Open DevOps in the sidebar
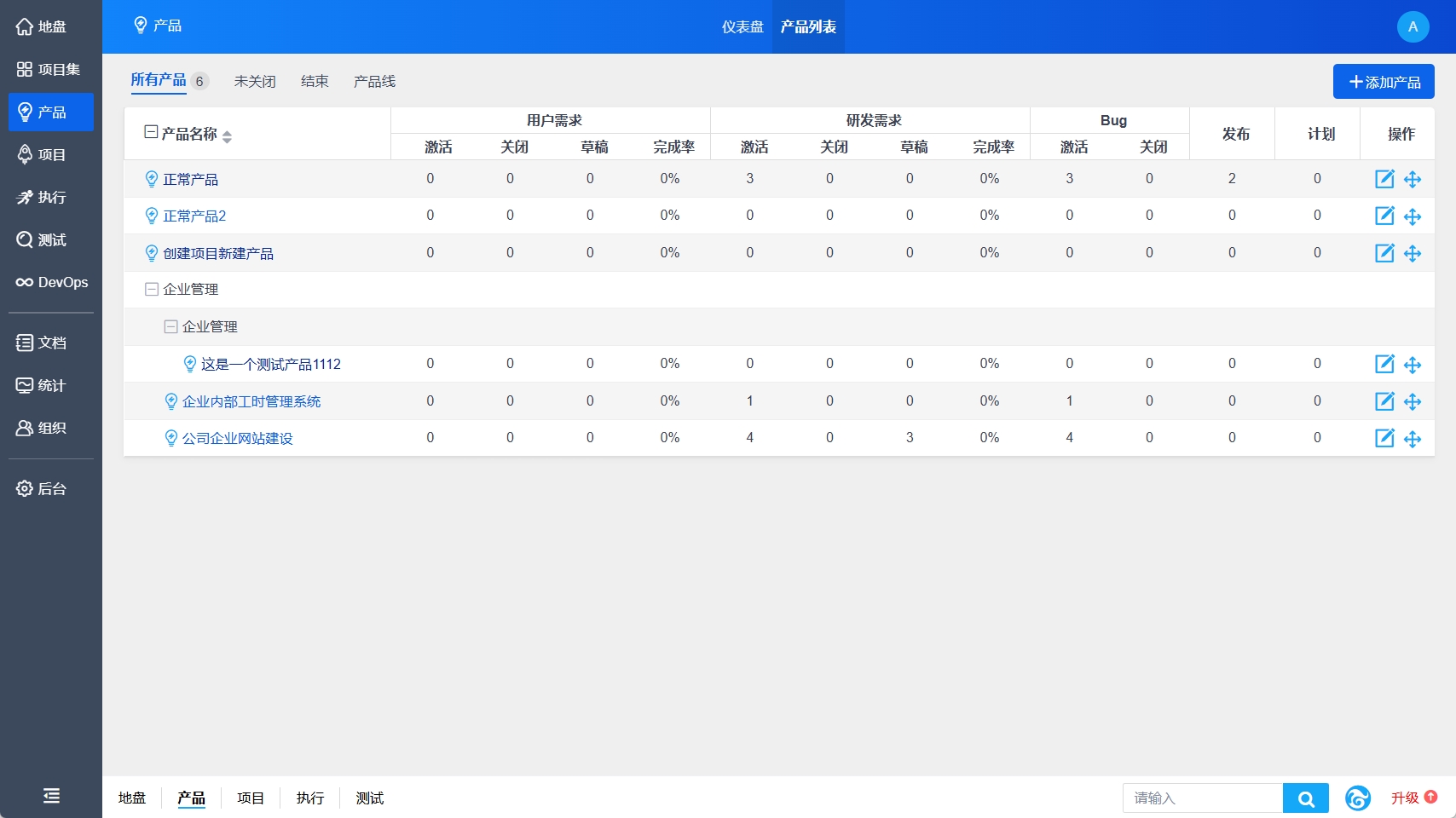This screenshot has height=818, width=1456. [51, 282]
